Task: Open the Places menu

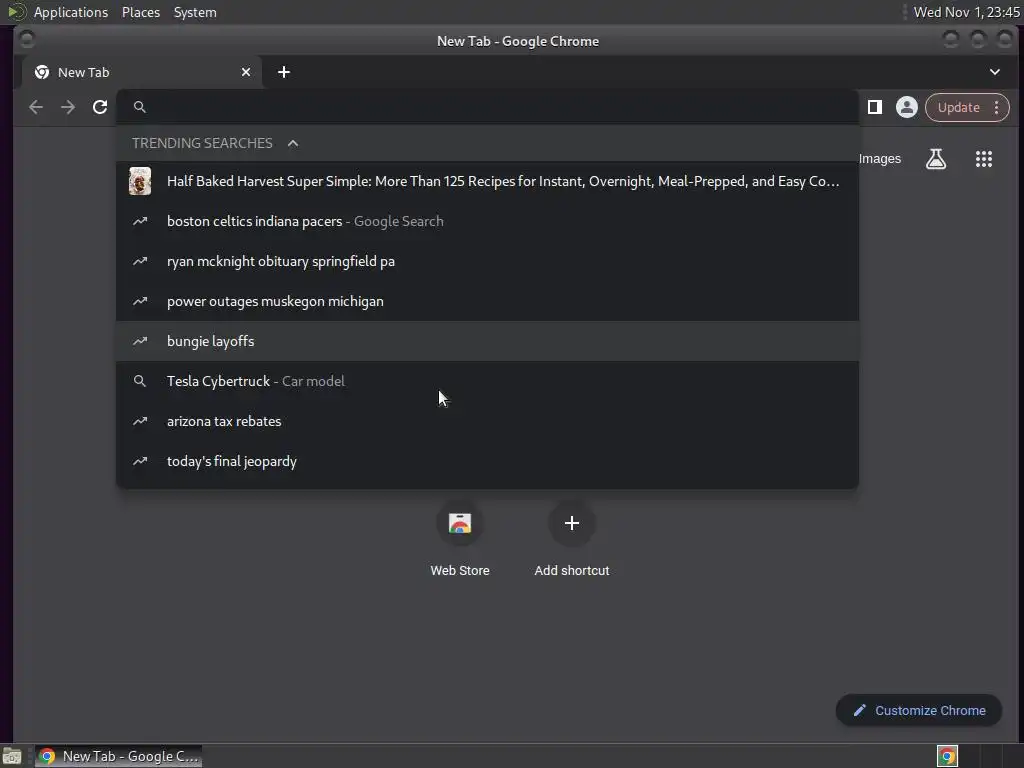Action: tap(141, 12)
